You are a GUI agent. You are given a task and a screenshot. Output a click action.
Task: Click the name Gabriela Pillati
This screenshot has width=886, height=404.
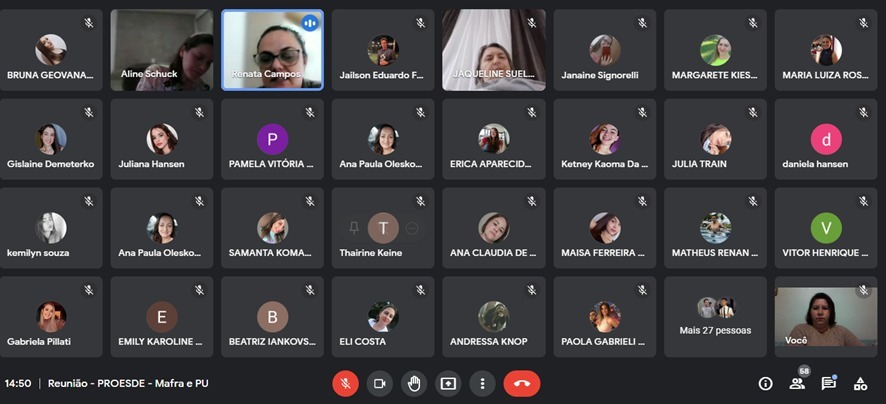pyautogui.click(x=39, y=342)
